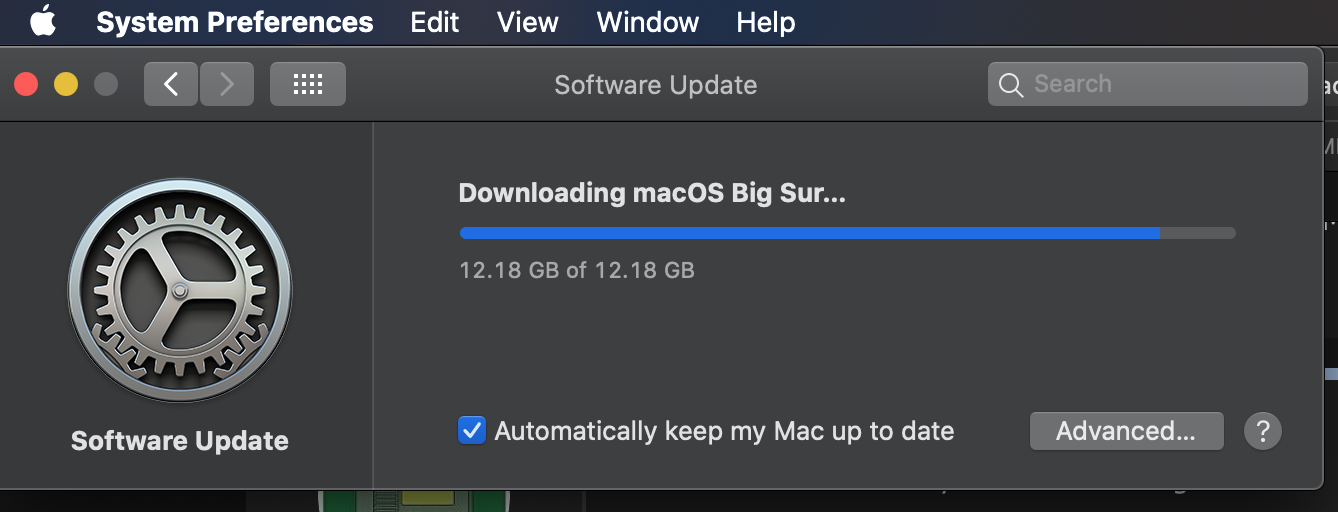Open the Window menu
Screen dimensions: 1338x512
[648, 22]
